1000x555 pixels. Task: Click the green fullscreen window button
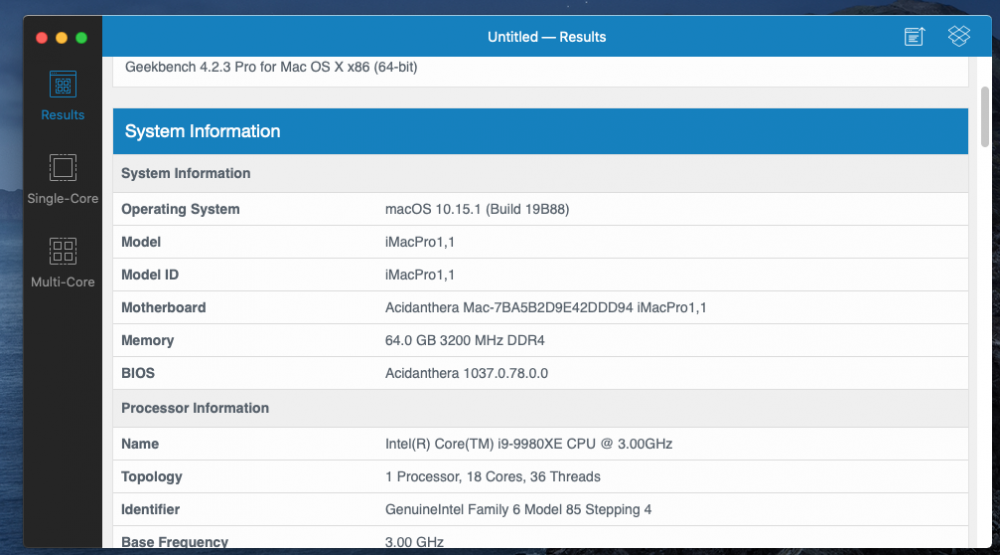tap(82, 38)
